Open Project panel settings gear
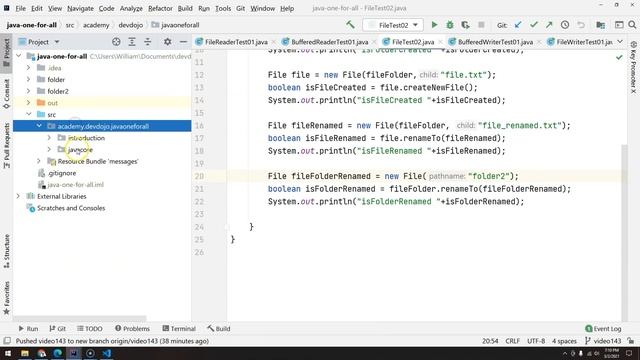 tap(167, 42)
